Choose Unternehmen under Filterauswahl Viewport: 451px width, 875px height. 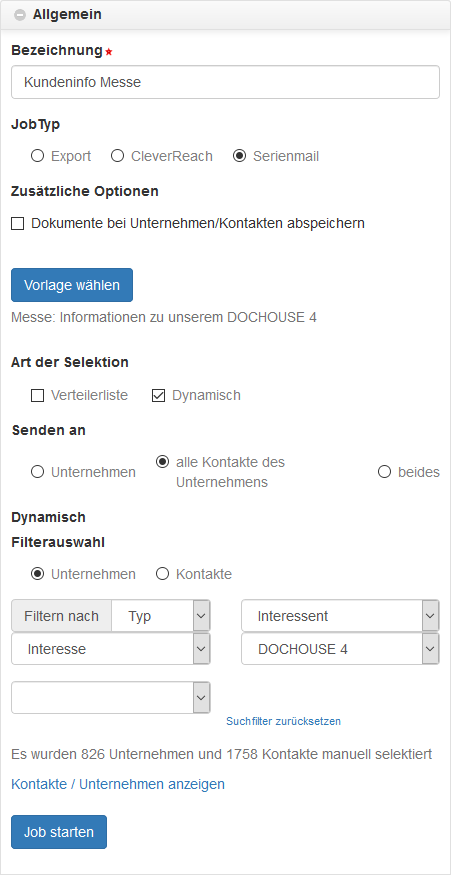coord(37,574)
